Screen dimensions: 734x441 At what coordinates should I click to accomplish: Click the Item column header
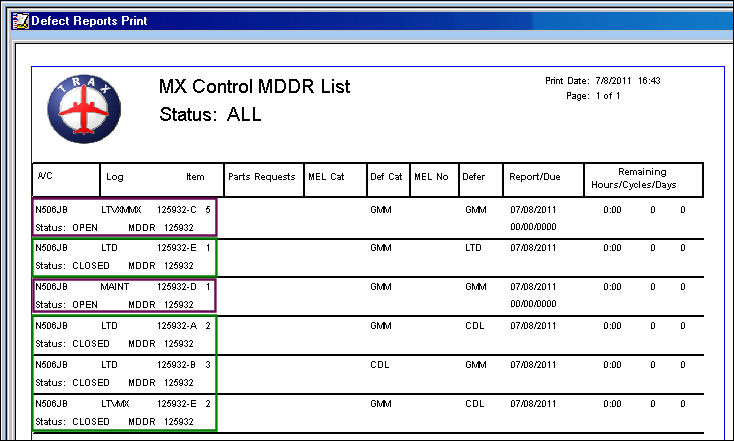195,177
